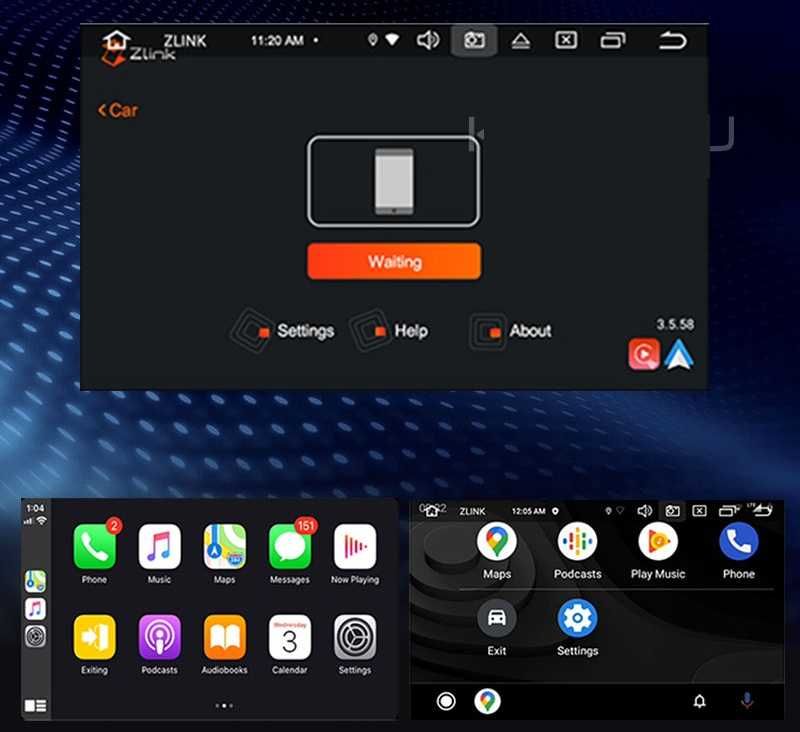Screen dimensions: 800x732
Task: Click the orange Waiting button
Action: coord(394,261)
